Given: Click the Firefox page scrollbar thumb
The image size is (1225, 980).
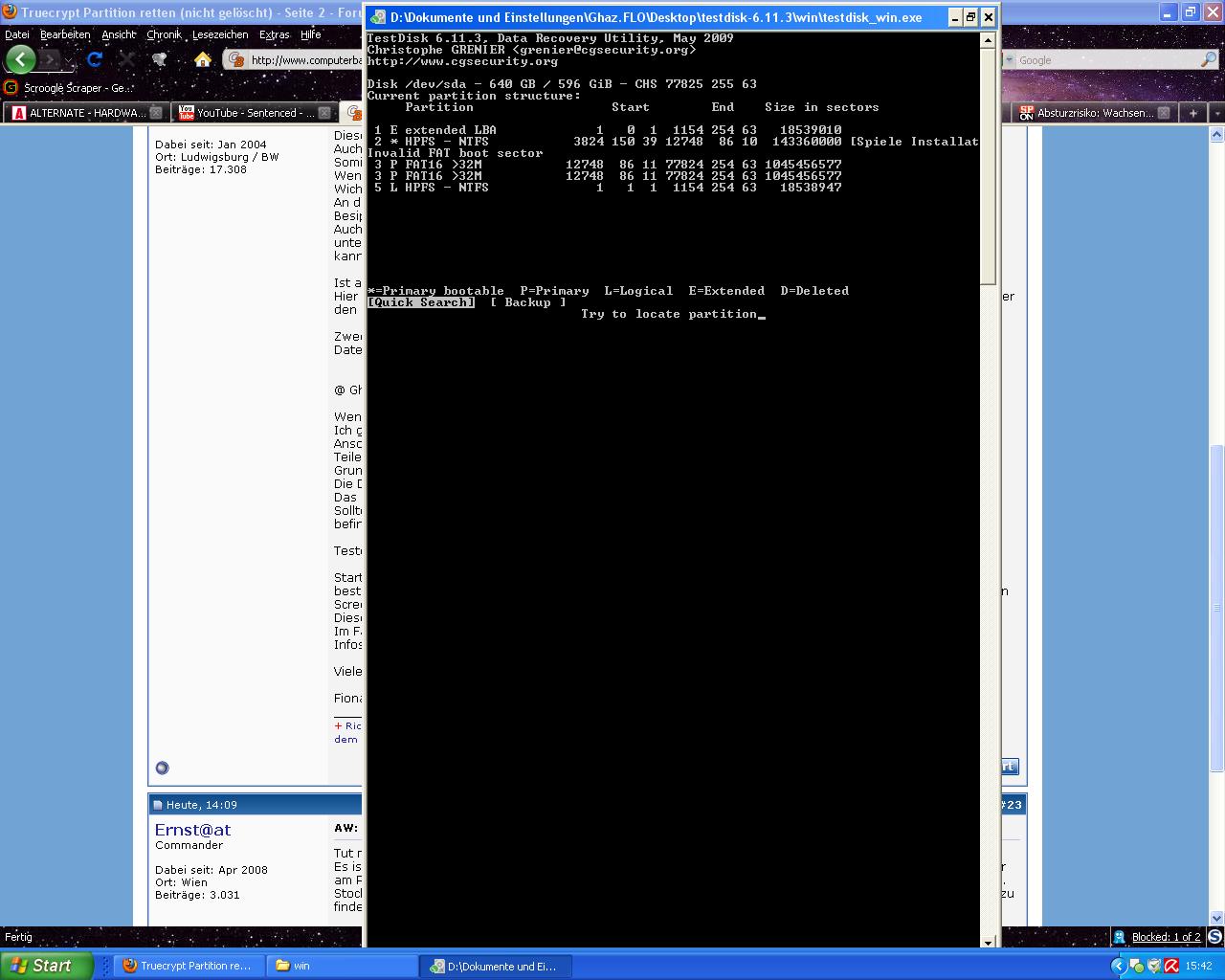Looking at the screenshot, I should tap(1216, 609).
